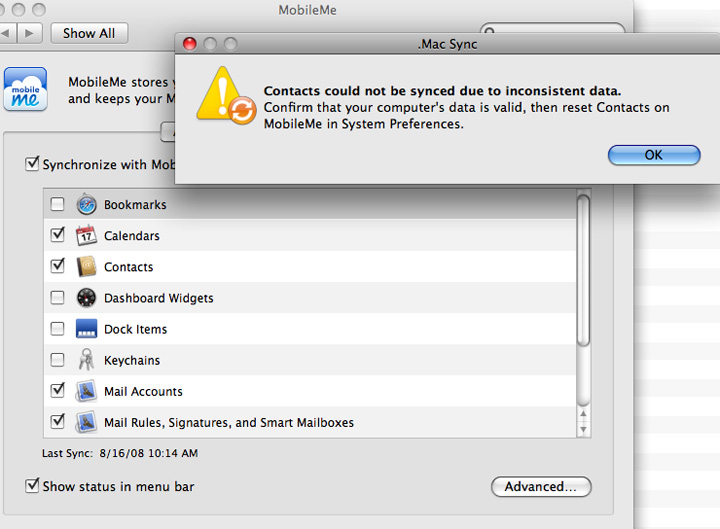The height and width of the screenshot is (529, 720).
Task: Select the Keychains row label
Action: [x=132, y=360]
